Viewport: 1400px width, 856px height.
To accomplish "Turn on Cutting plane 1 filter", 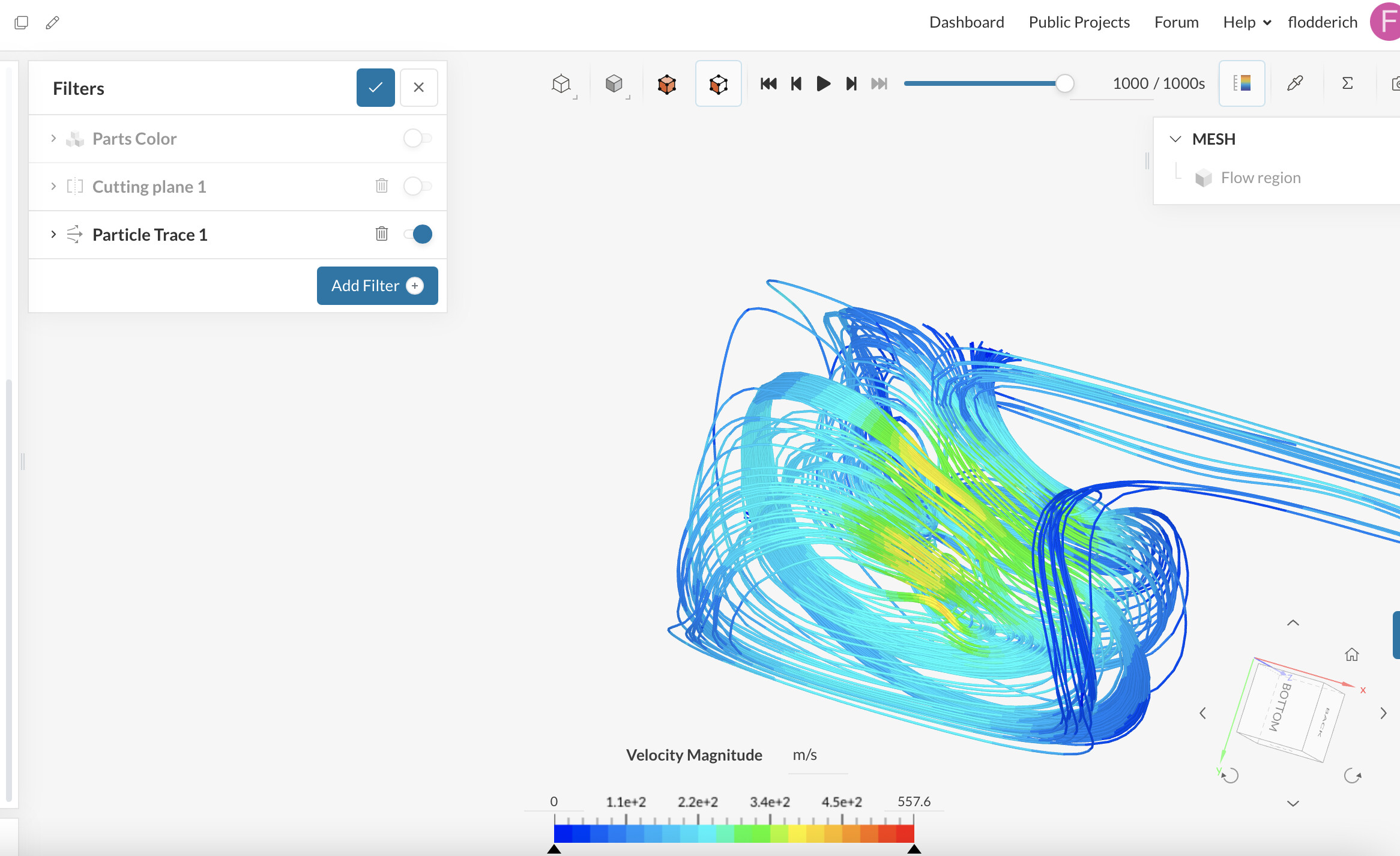I will [x=417, y=186].
